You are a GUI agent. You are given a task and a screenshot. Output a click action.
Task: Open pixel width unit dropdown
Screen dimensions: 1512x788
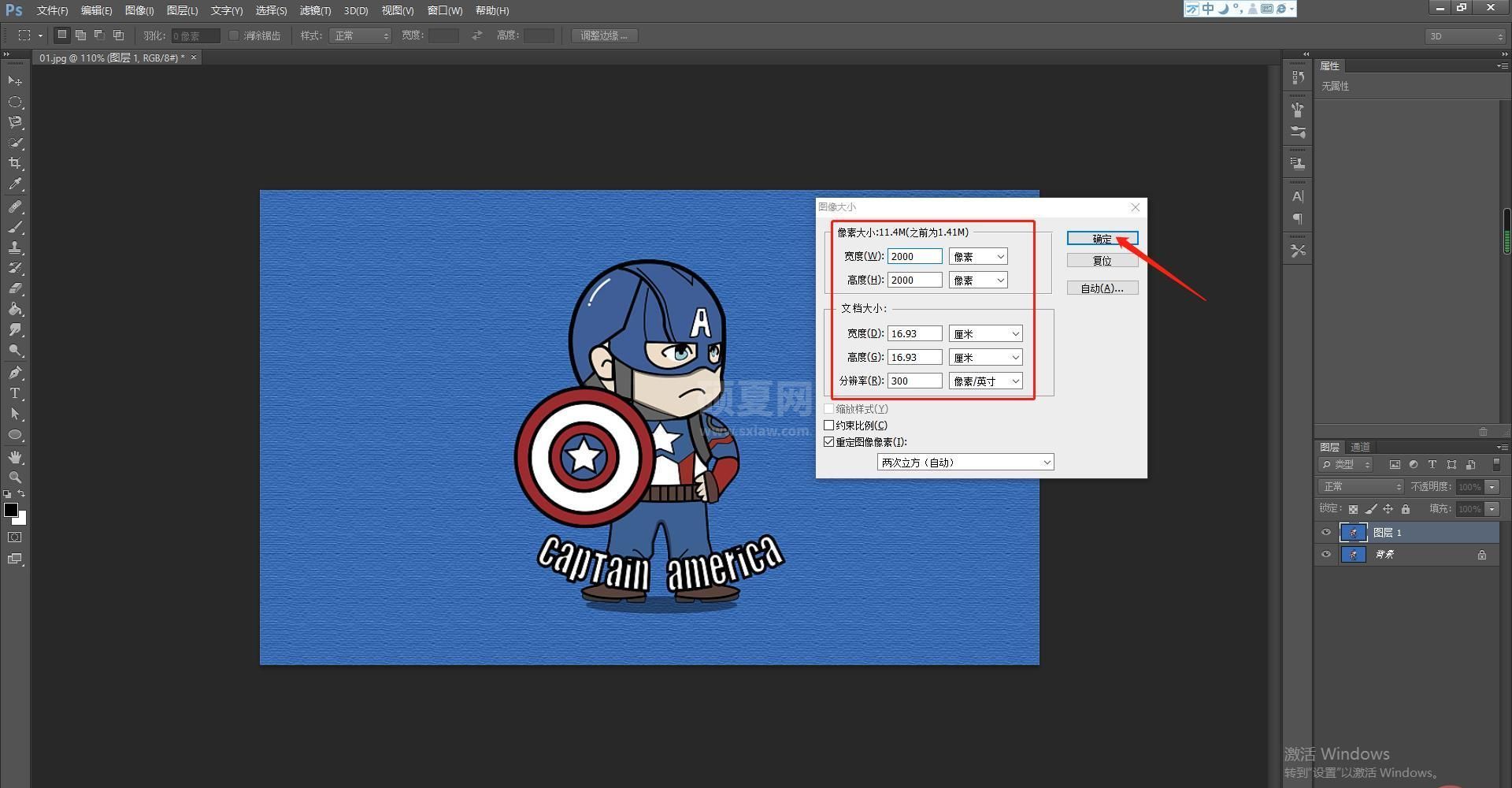pos(978,257)
